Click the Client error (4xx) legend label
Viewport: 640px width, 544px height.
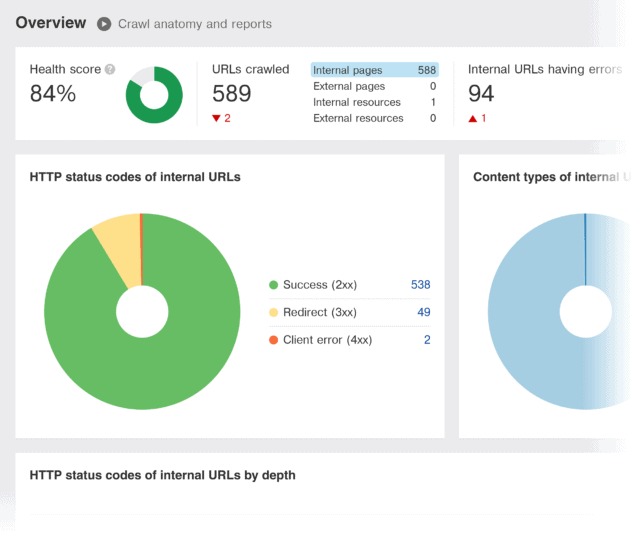point(327,340)
